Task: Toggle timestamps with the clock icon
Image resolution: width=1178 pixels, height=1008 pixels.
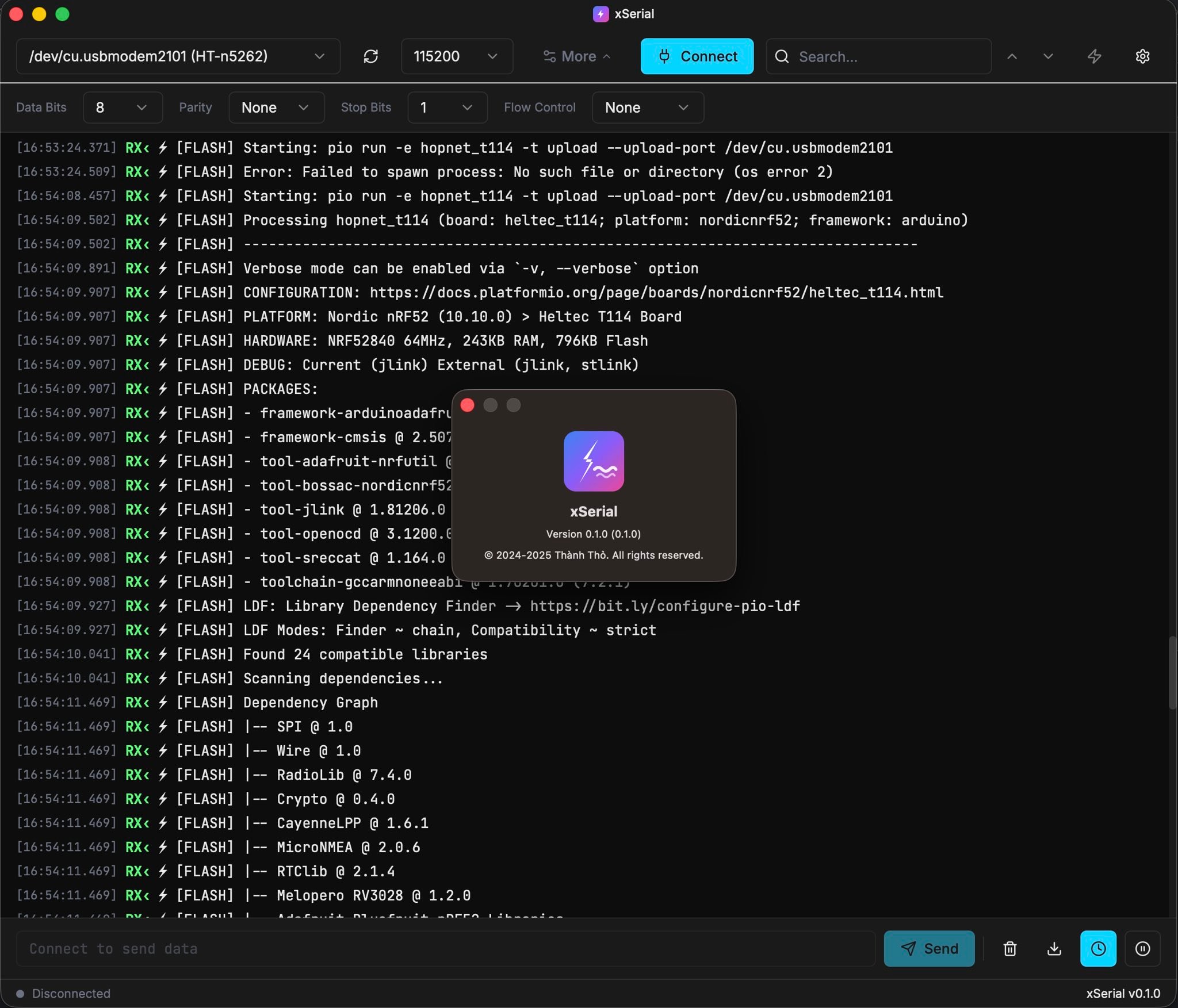Action: click(x=1098, y=948)
